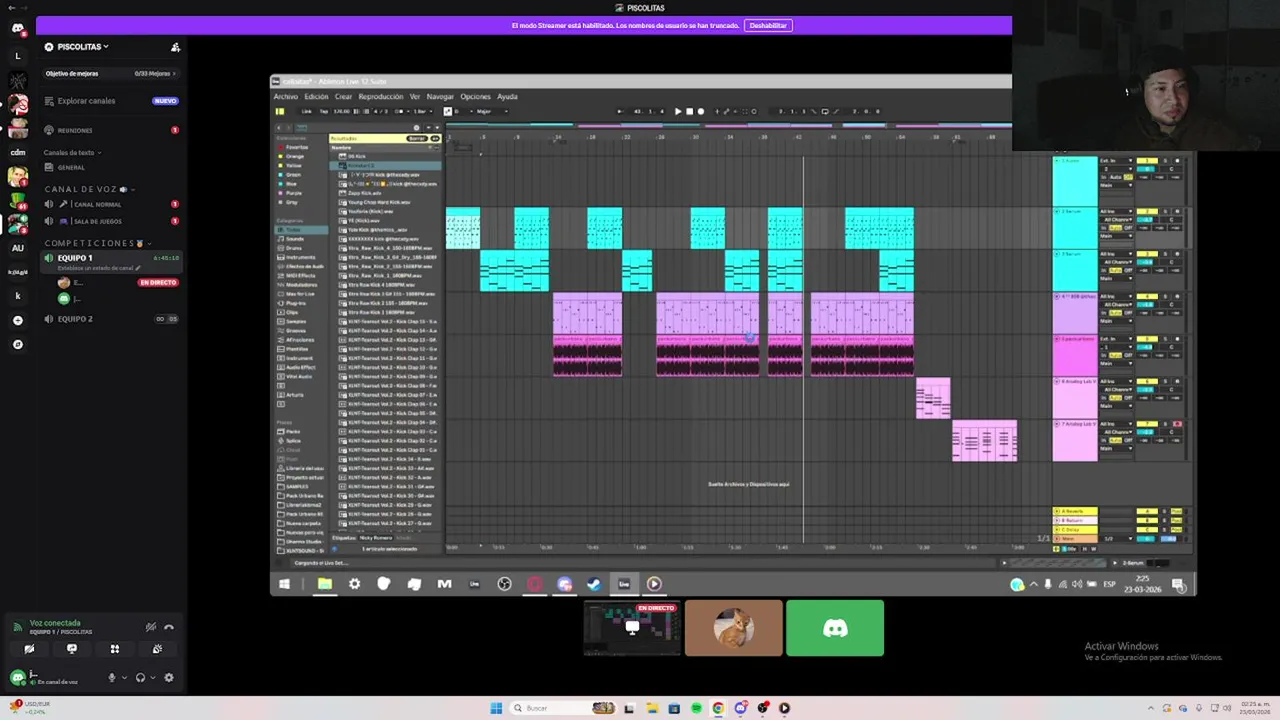This screenshot has height=720, width=1280.
Task: Stop playback in Ableton transport
Action: [x=689, y=111]
